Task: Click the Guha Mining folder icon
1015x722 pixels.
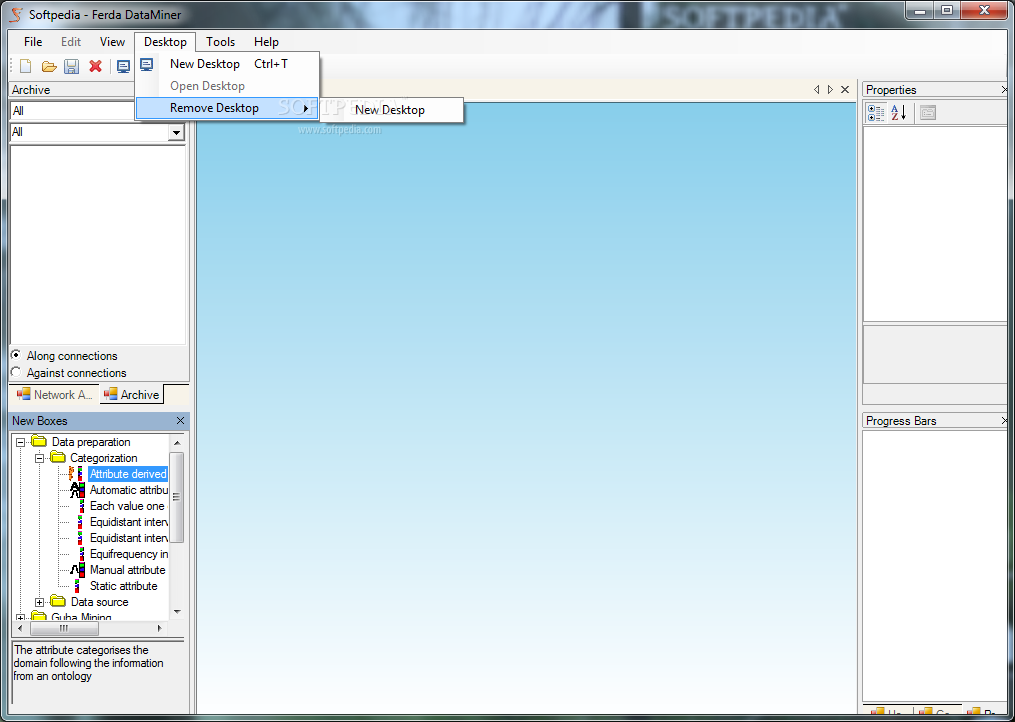Action: coord(39,616)
